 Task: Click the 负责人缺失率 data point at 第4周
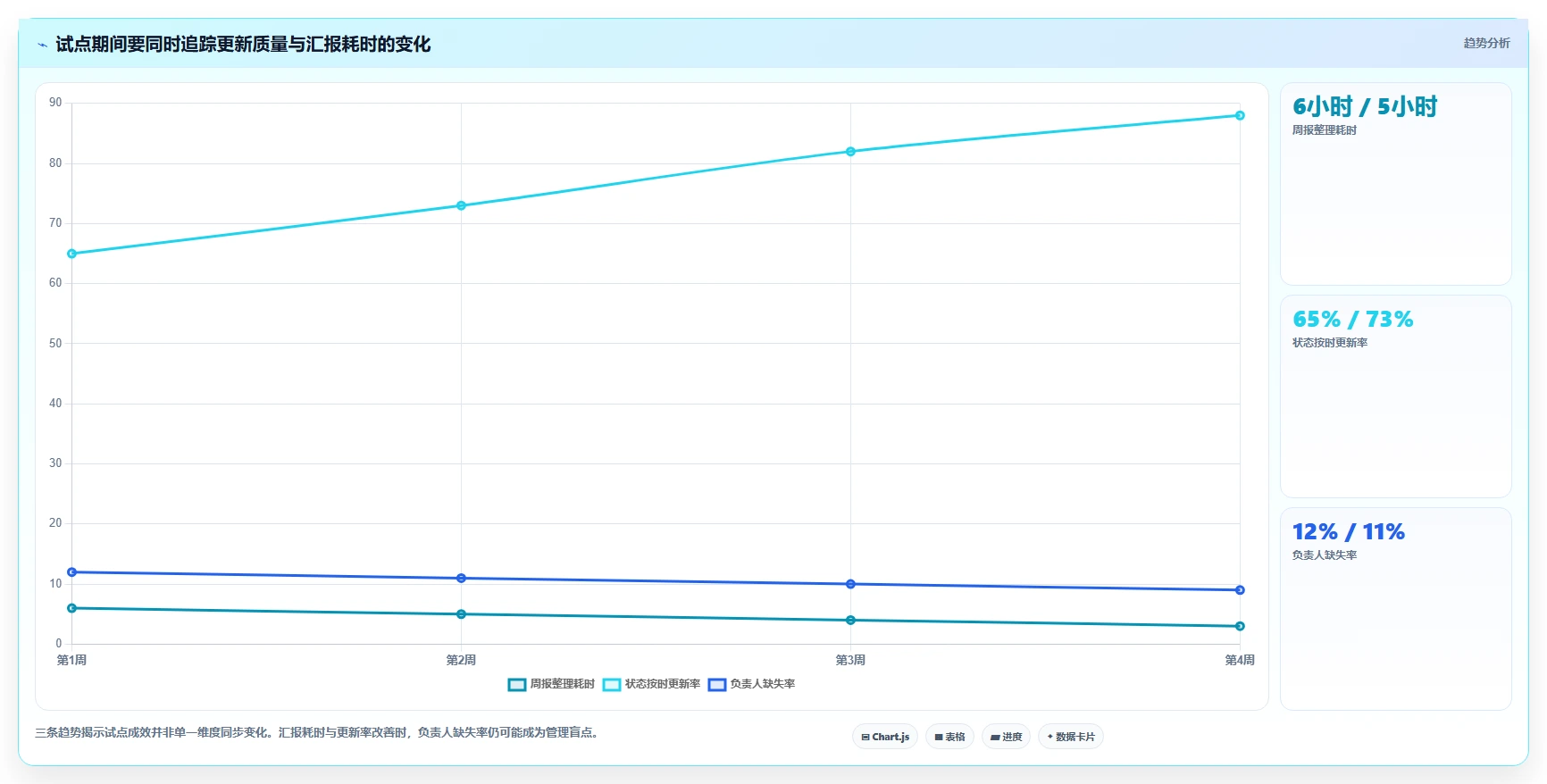click(x=1240, y=590)
